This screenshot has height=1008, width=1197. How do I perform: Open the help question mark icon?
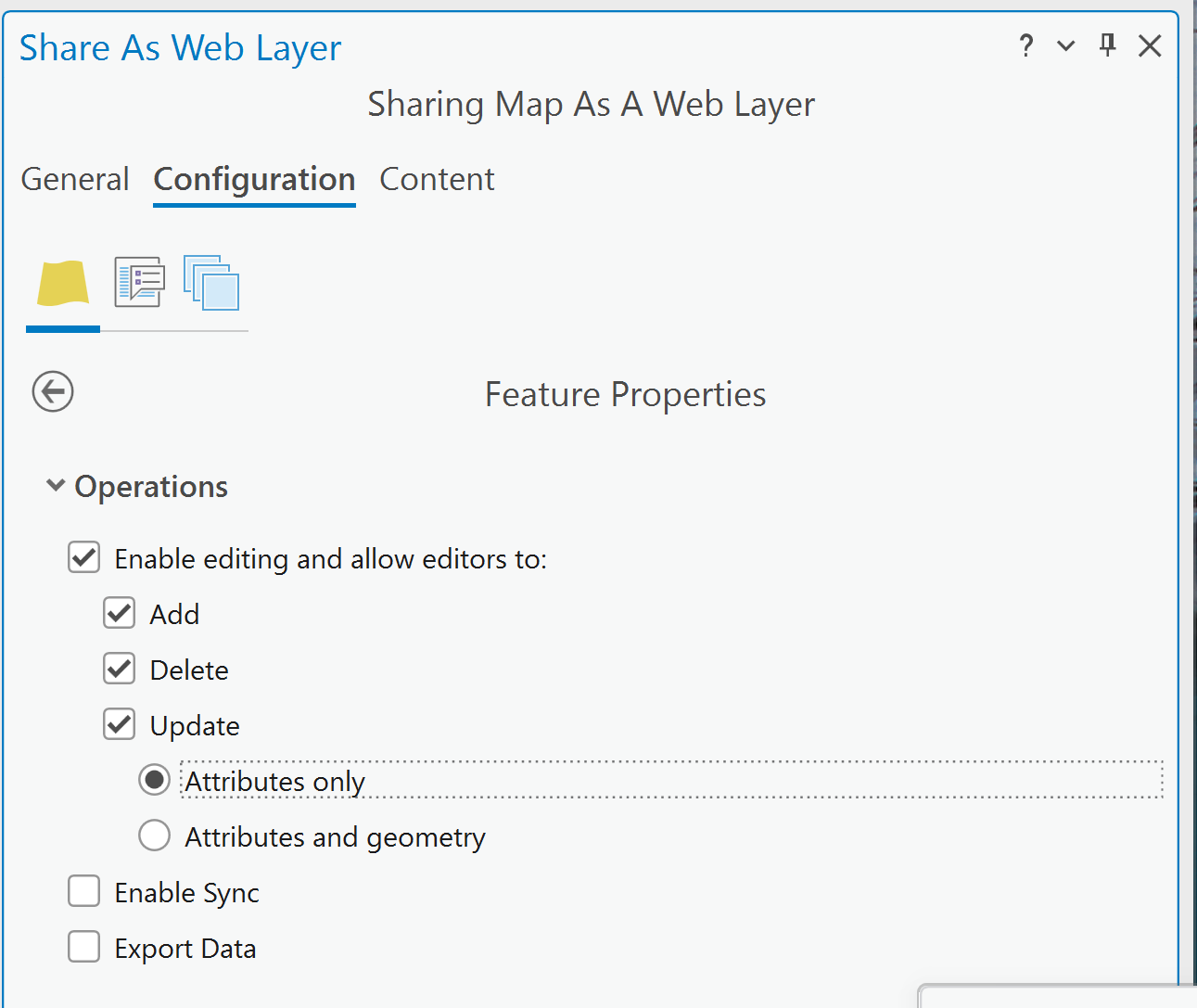1025,45
